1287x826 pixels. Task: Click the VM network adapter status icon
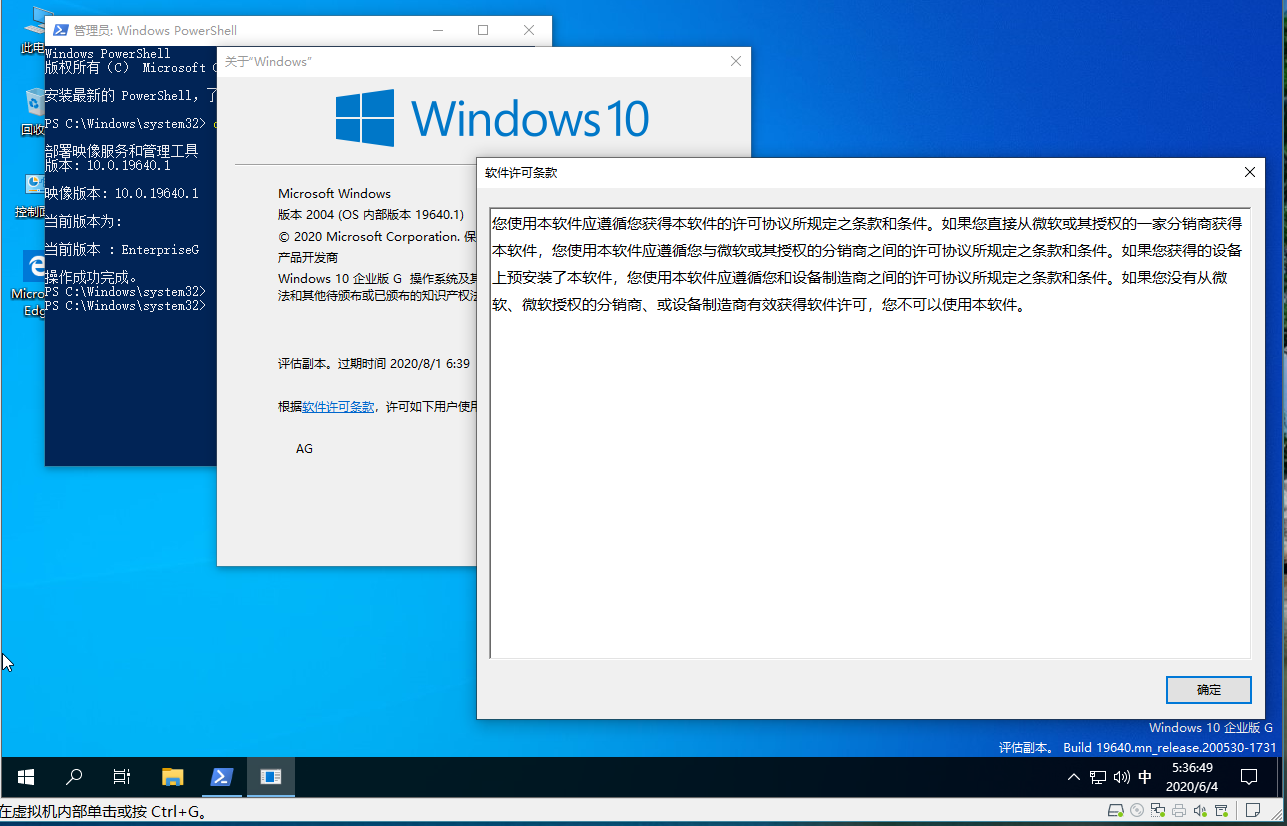tap(1158, 811)
